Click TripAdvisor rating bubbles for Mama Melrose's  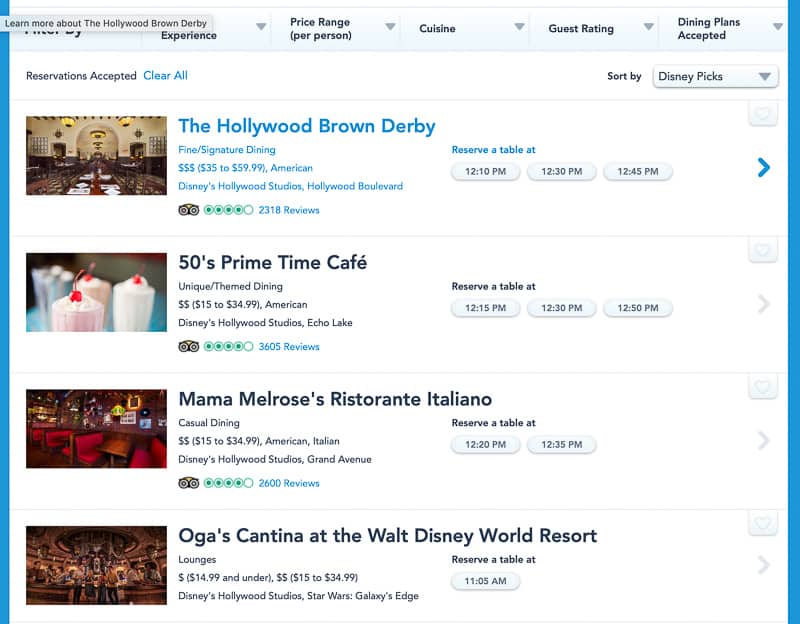coord(228,483)
